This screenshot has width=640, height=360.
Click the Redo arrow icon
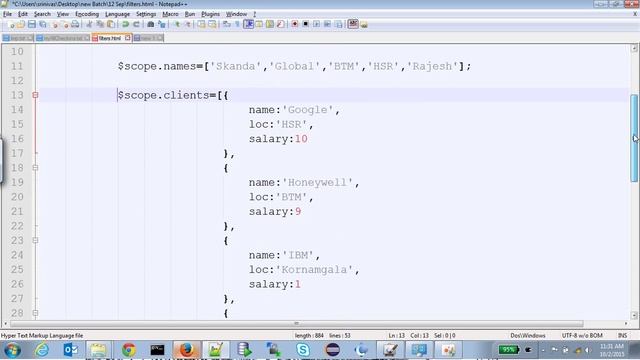[x=136, y=24]
